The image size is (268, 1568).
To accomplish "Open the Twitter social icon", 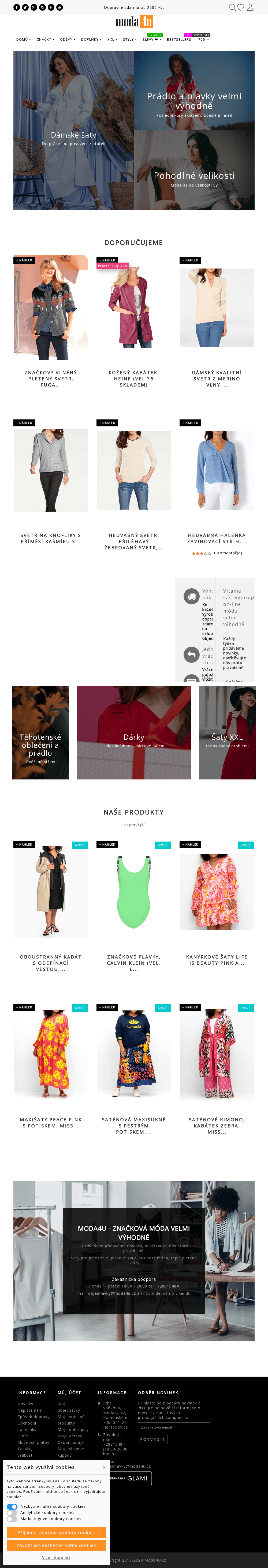I will click(x=25, y=7).
